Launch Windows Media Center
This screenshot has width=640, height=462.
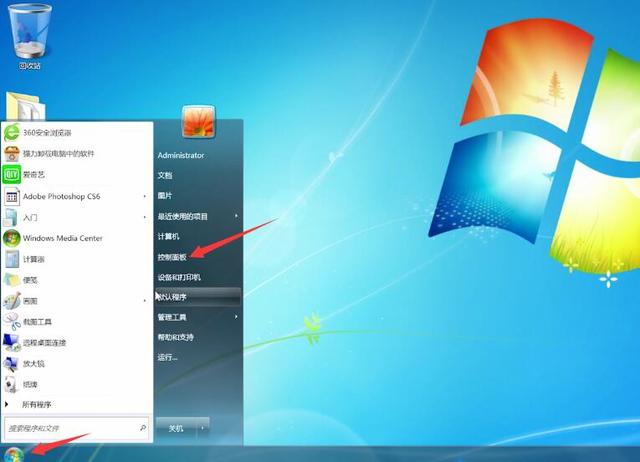click(x=62, y=238)
